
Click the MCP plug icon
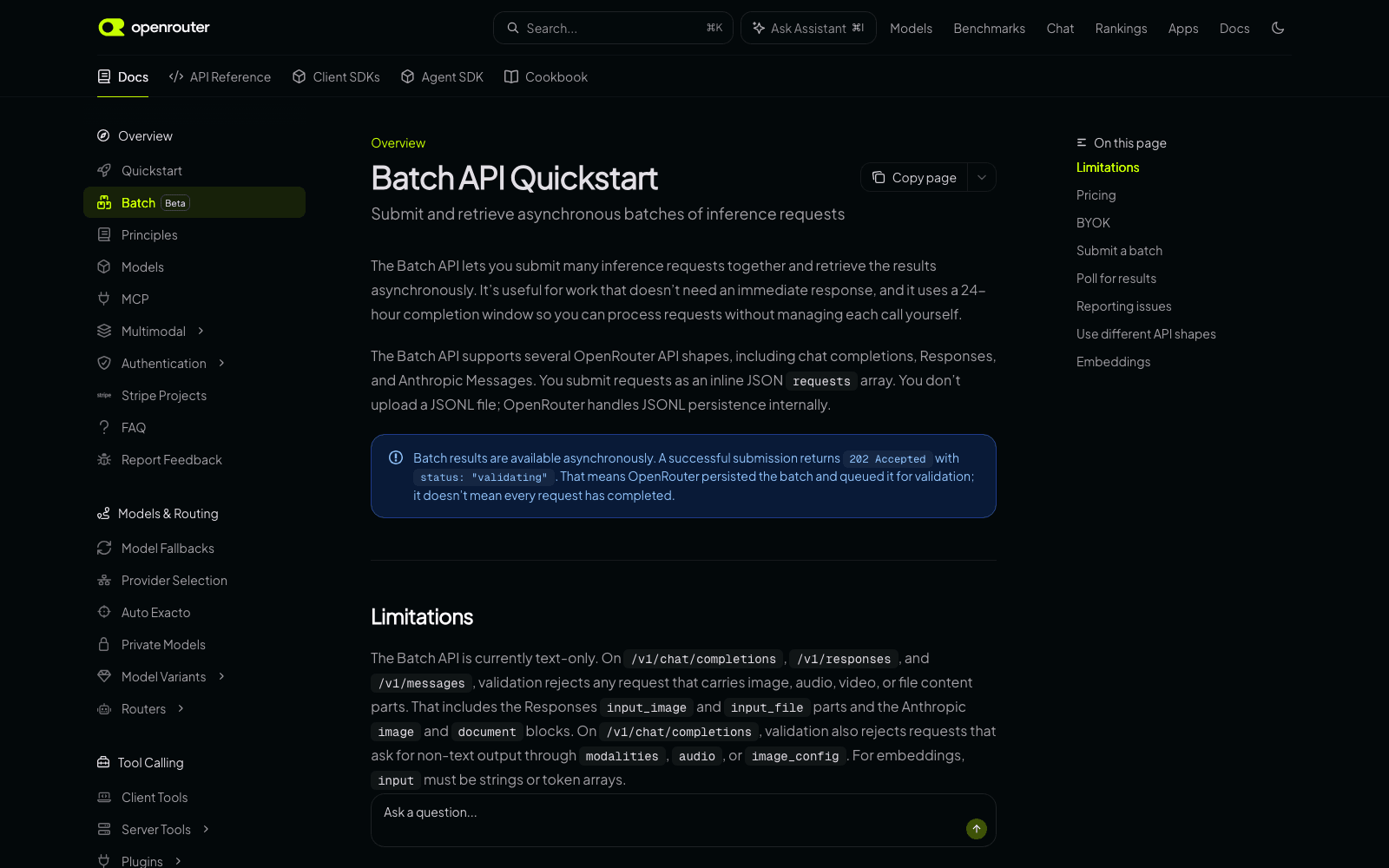104,299
